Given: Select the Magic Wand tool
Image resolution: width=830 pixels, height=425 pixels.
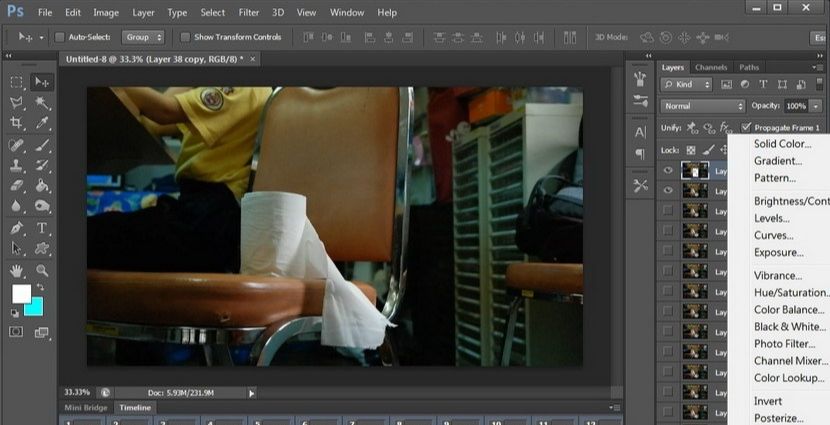Looking at the screenshot, I should click(x=42, y=102).
